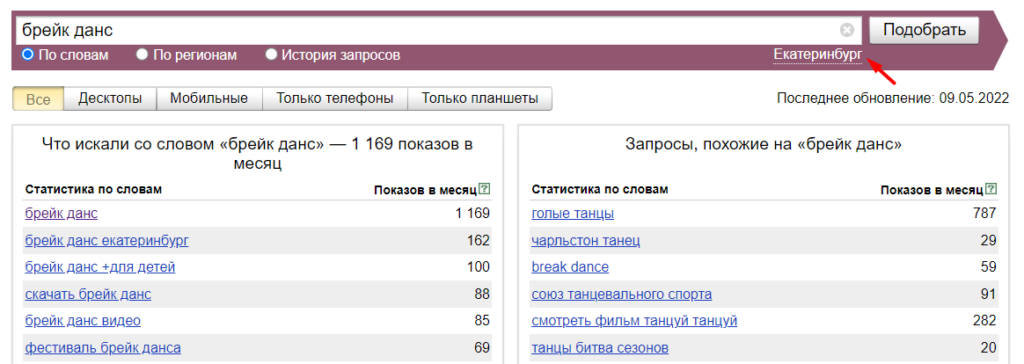This screenshot has width=1024, height=364.
Task: Open the 'фестиваль брейк данса' link
Action: point(103,348)
